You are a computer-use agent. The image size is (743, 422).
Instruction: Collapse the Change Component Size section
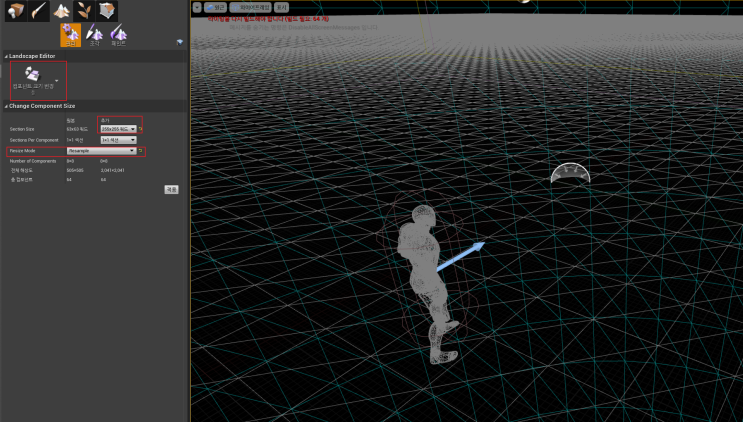click(7, 105)
